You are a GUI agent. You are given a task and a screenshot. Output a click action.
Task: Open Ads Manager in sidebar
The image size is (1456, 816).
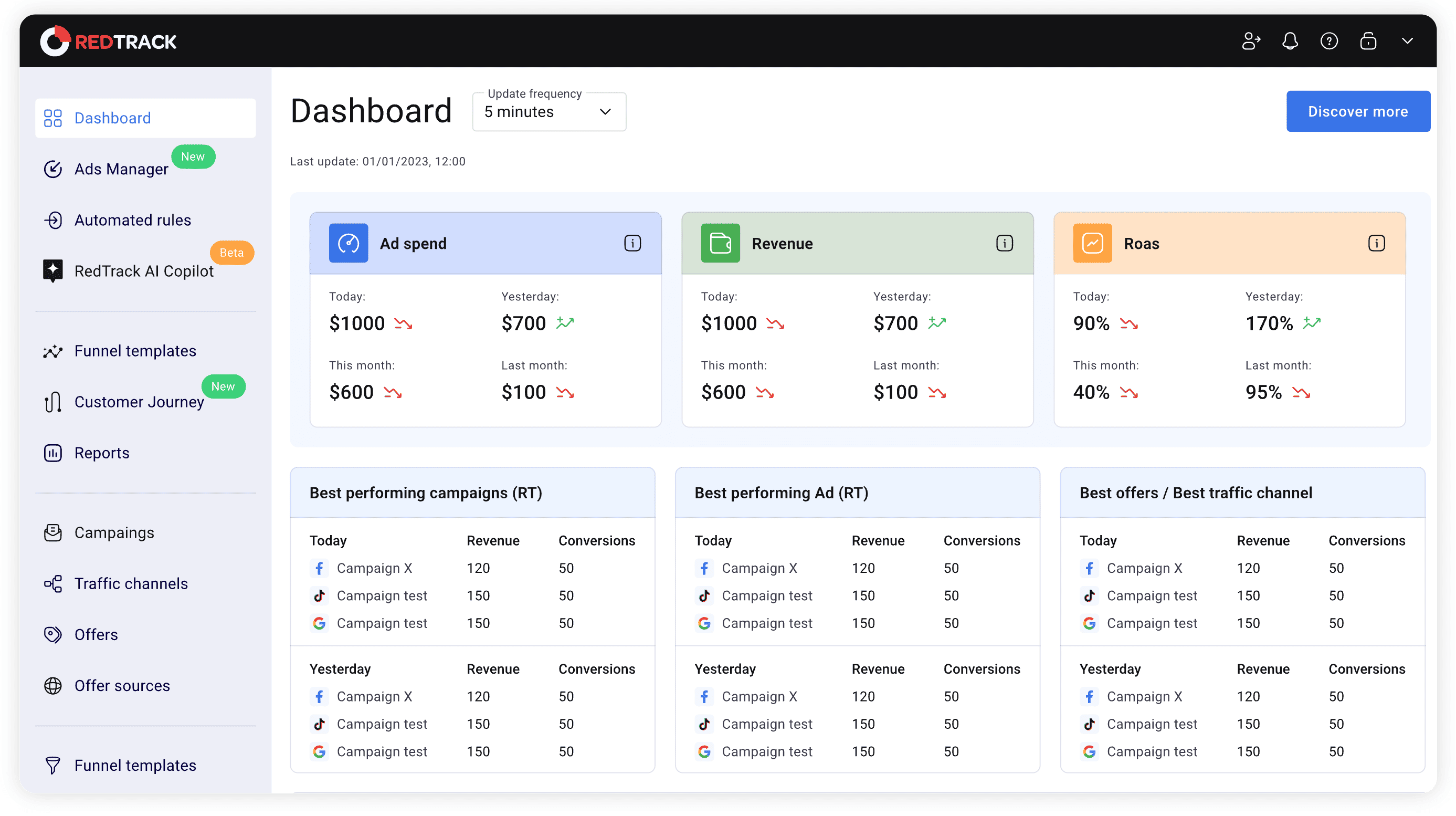coord(121,169)
